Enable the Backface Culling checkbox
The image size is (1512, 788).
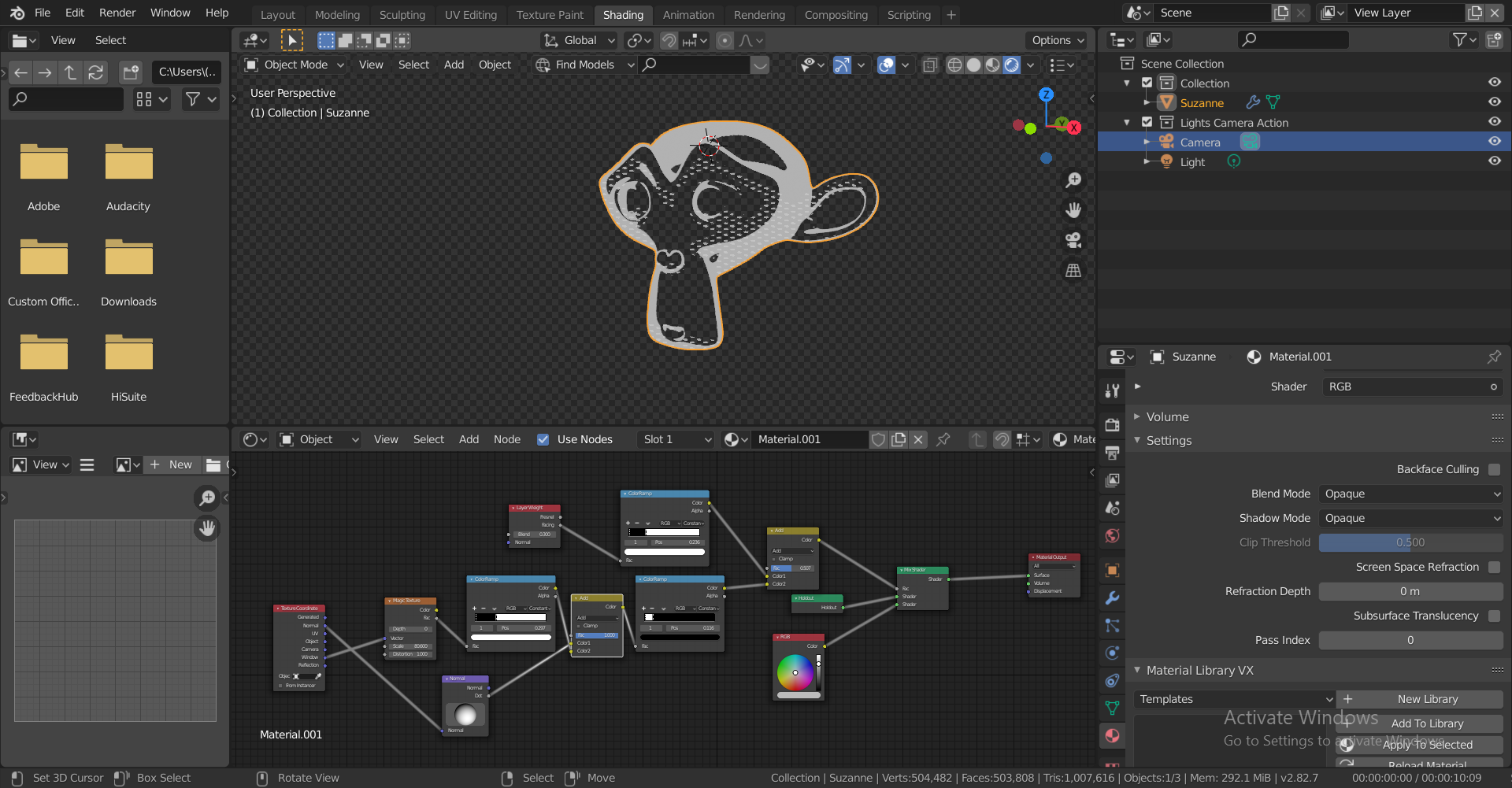(x=1494, y=469)
